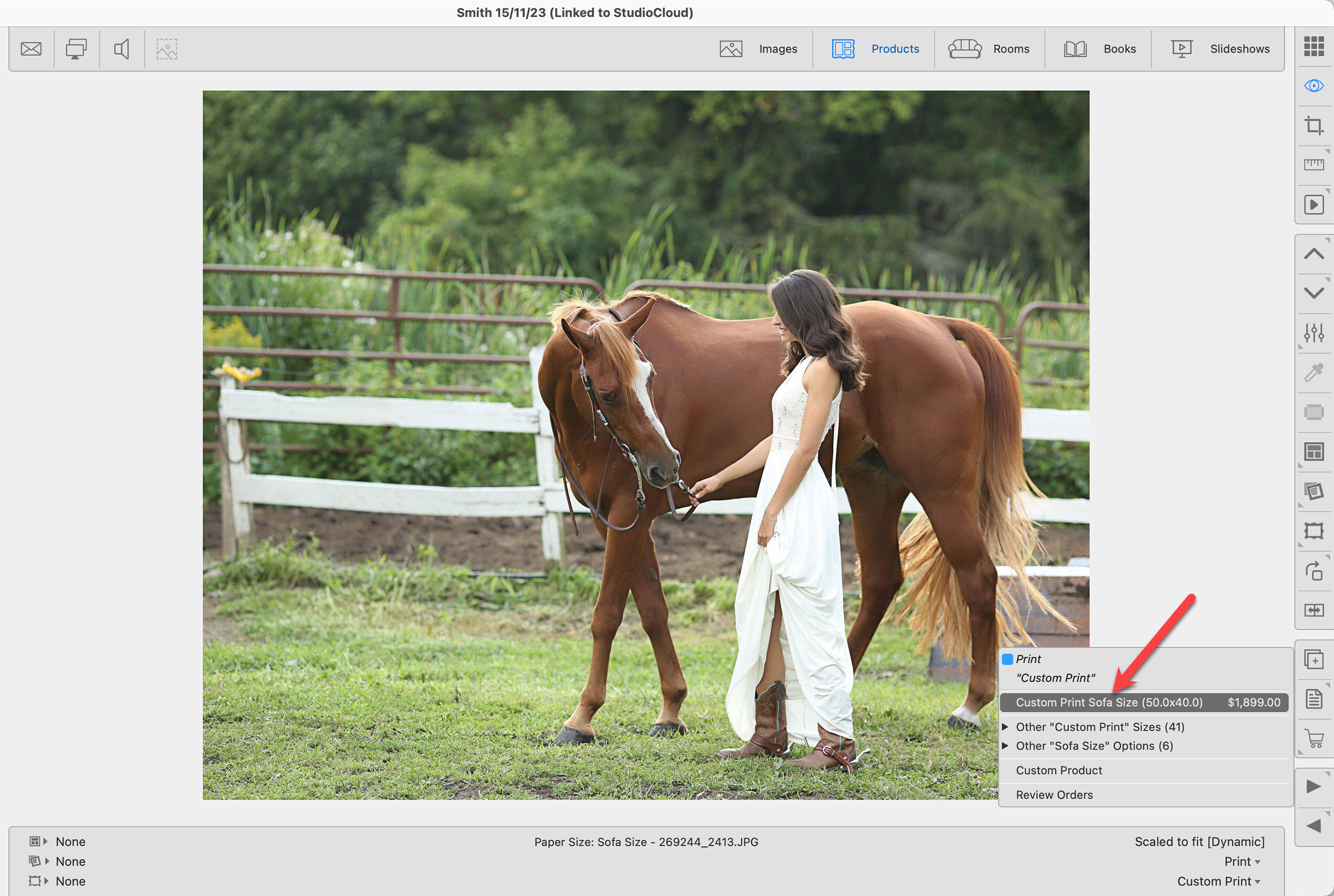Screen dimensions: 1334x896
Task: Click the blue Print color square
Action: point(1008,660)
